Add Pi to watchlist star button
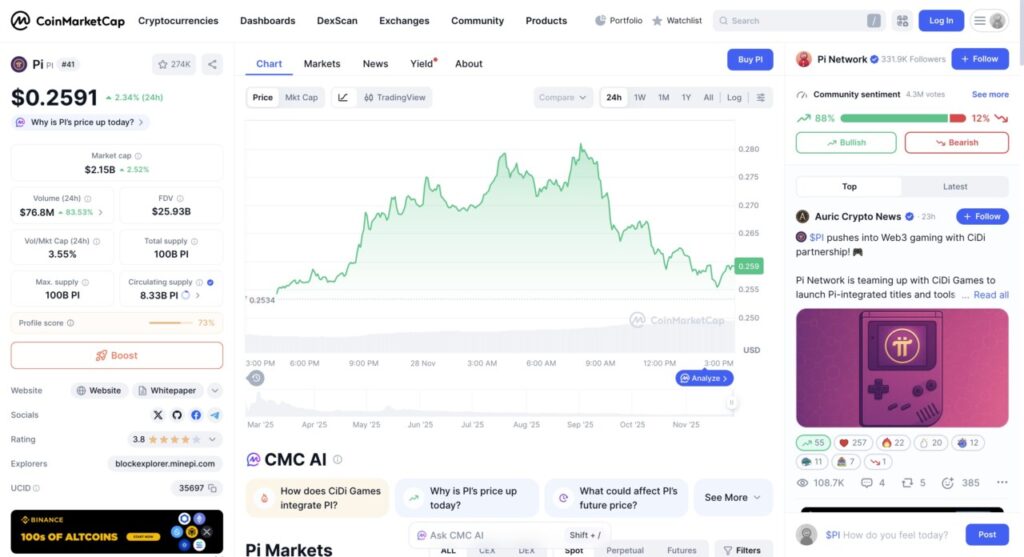Image resolution: width=1024 pixels, height=557 pixels. [x=174, y=64]
